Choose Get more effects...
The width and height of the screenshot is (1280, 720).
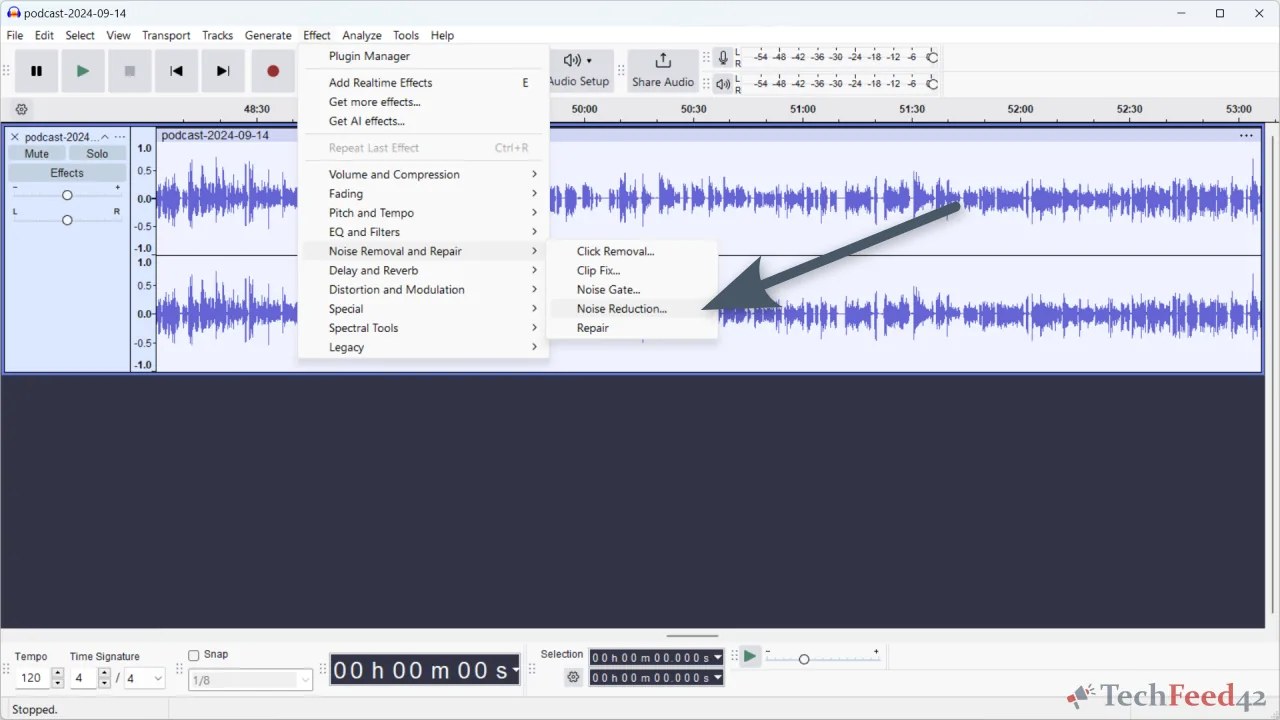point(423,102)
